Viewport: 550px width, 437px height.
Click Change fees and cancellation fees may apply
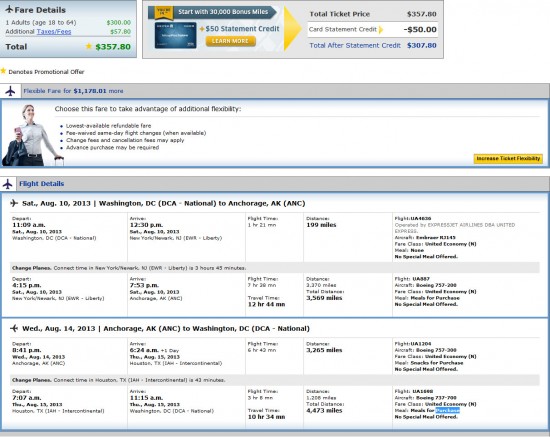[x=125, y=140]
